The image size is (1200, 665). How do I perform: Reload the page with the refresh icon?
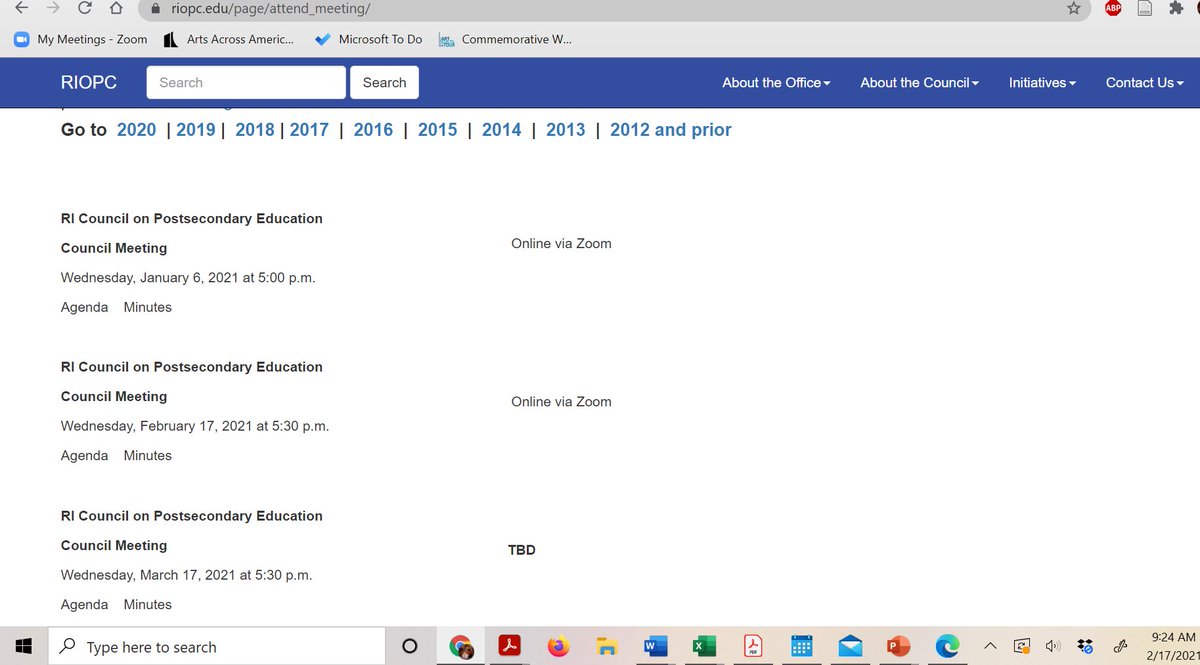84,8
